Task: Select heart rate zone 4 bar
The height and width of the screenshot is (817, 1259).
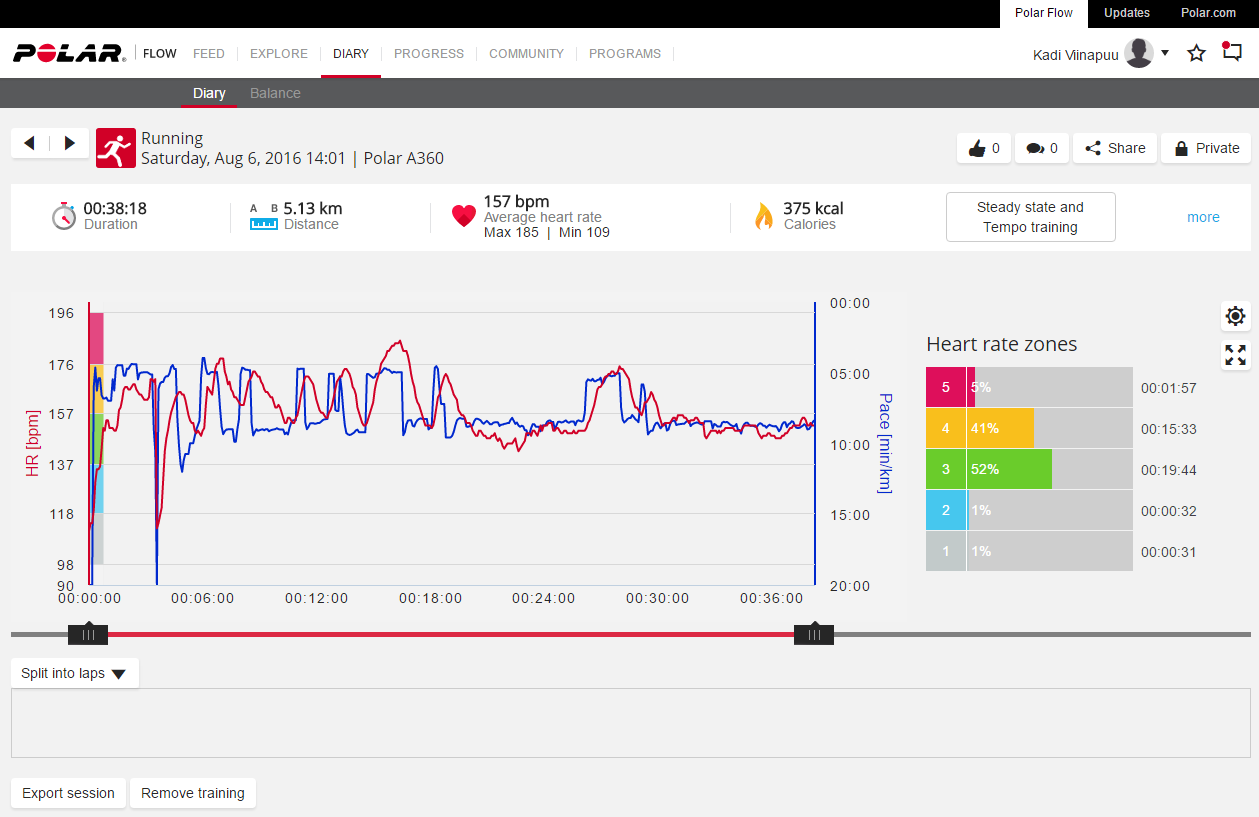Action: tap(1029, 428)
